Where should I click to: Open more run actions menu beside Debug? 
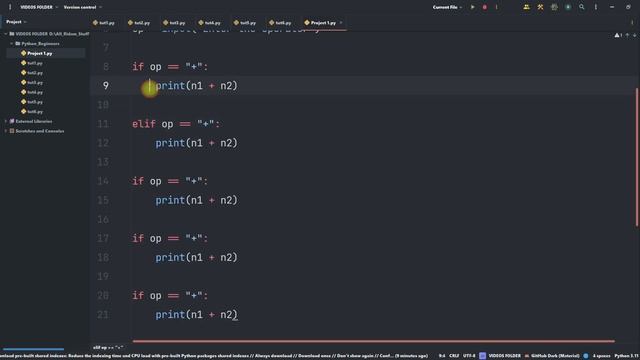coord(496,7)
